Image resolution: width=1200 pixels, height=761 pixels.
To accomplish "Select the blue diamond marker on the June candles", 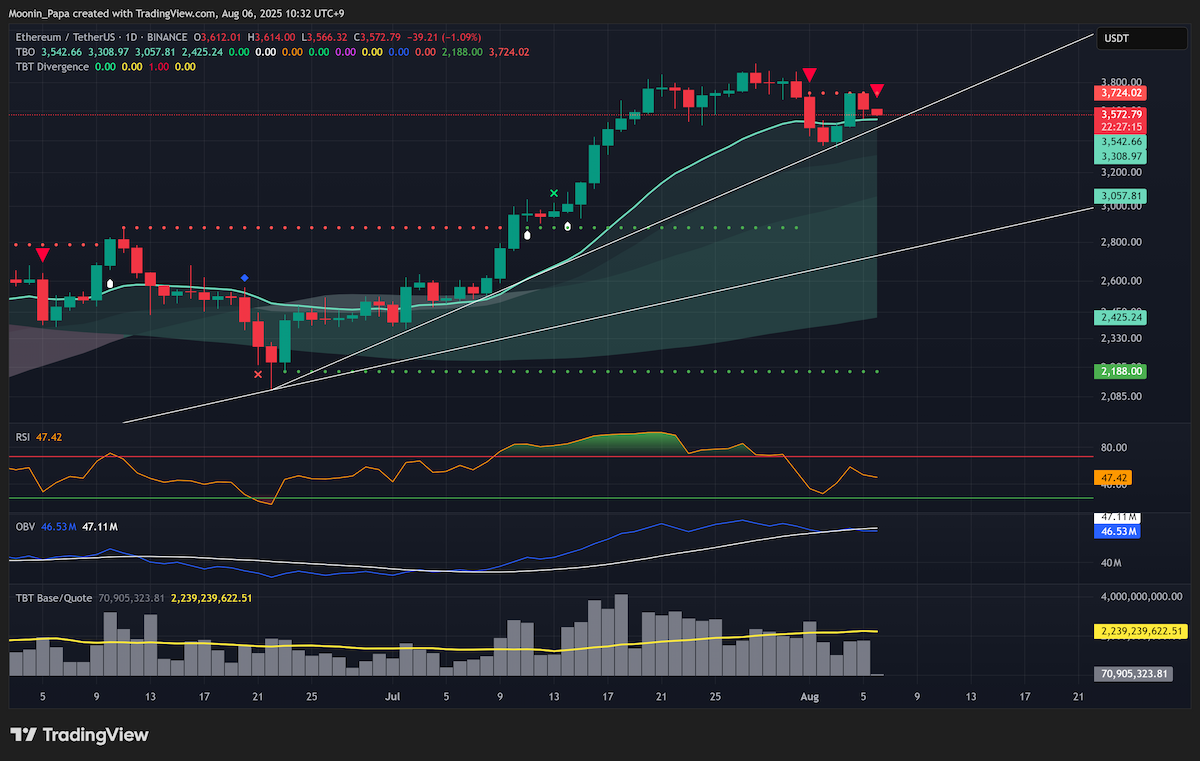I will [245, 277].
